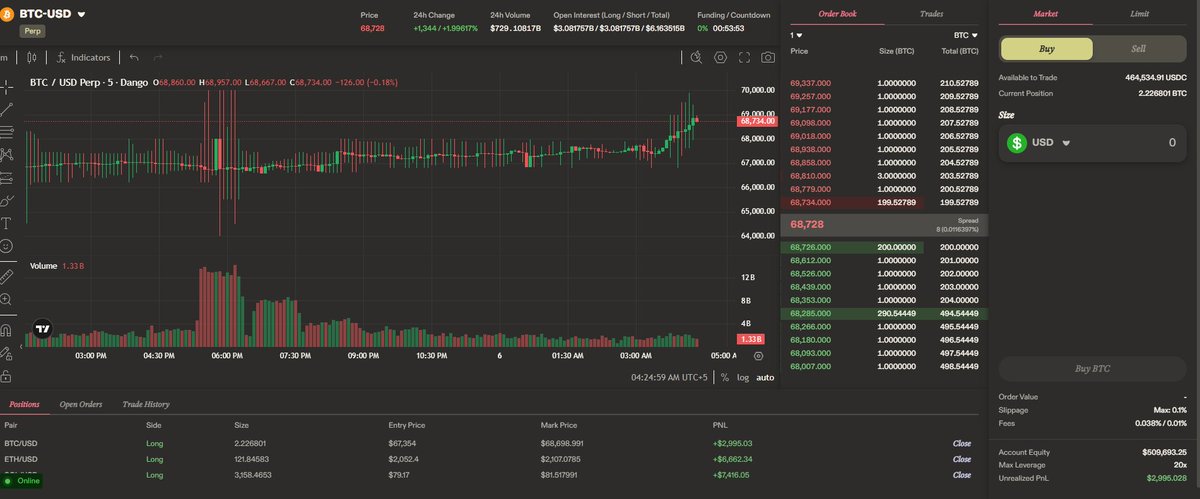Click the red 68,734.00 price axis label
The image size is (1200, 499).
point(758,121)
